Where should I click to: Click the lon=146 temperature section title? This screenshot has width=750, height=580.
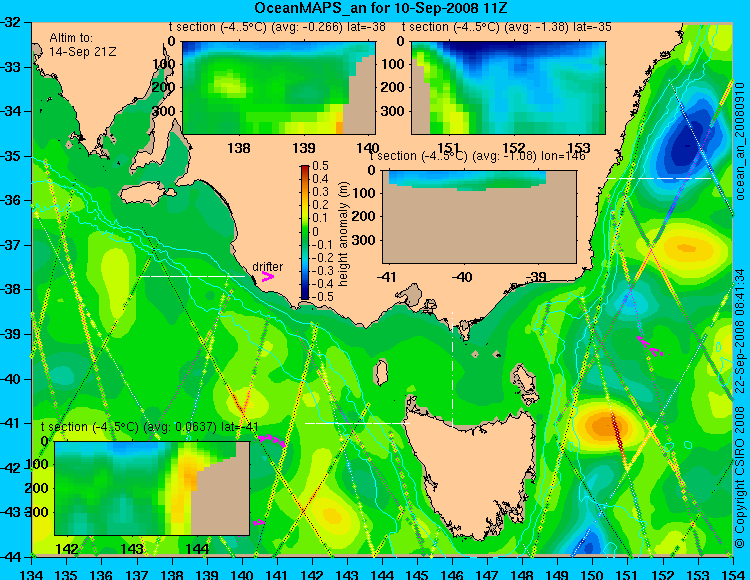(x=477, y=156)
